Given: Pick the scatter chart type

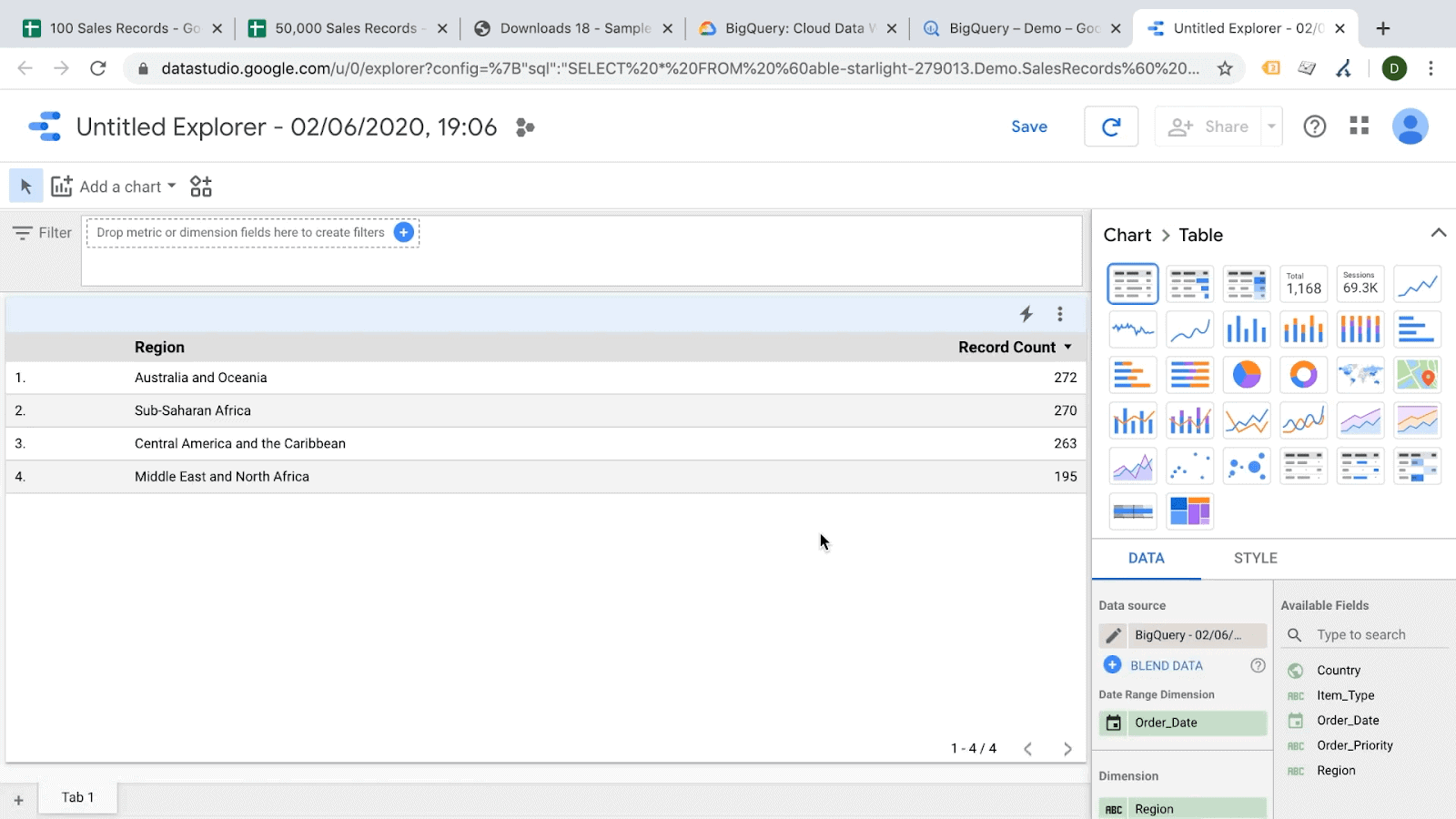Looking at the screenshot, I should 1189,465.
